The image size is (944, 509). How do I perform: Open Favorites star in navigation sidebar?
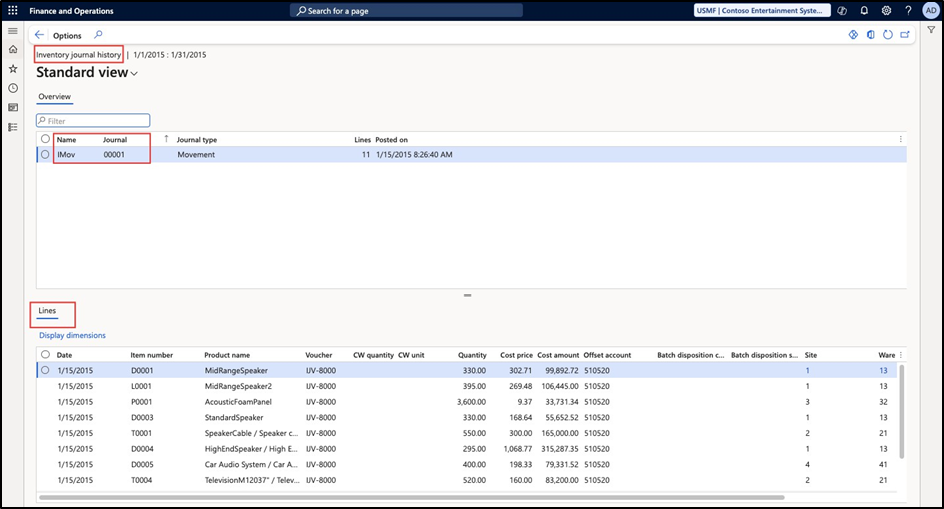(13, 69)
